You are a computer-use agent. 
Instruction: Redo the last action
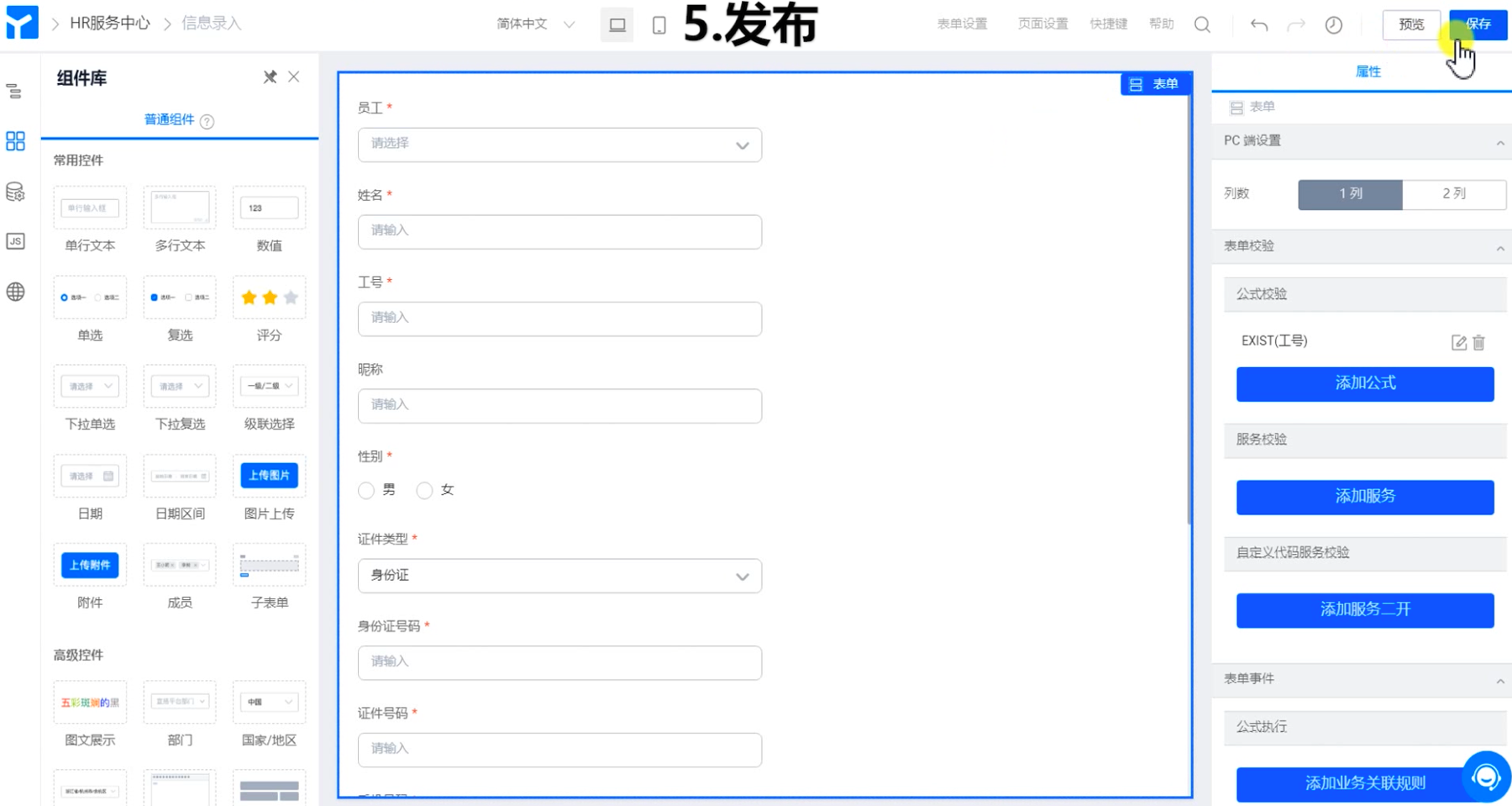[1296, 24]
